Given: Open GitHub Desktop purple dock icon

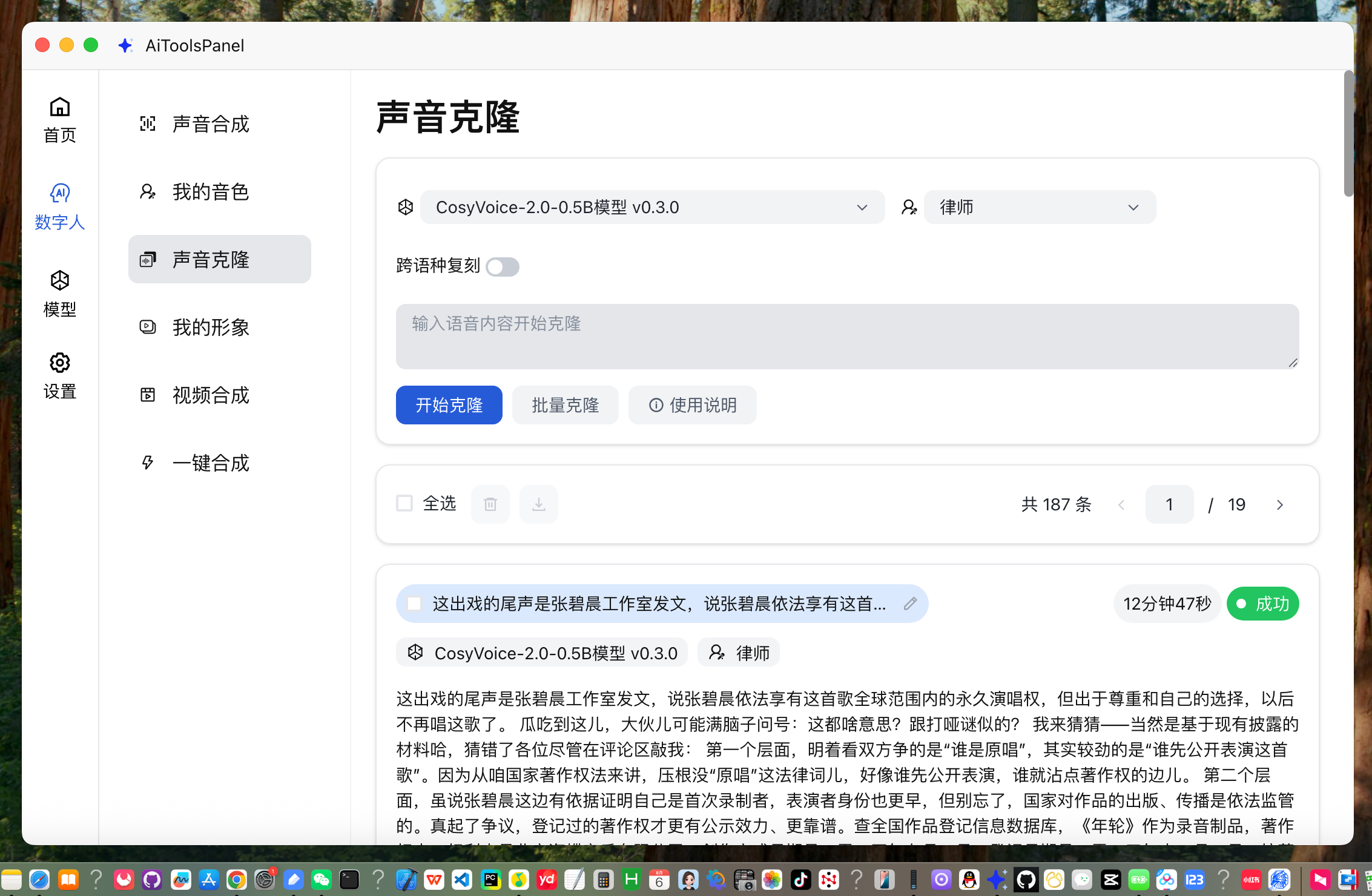Looking at the screenshot, I should click(152, 879).
